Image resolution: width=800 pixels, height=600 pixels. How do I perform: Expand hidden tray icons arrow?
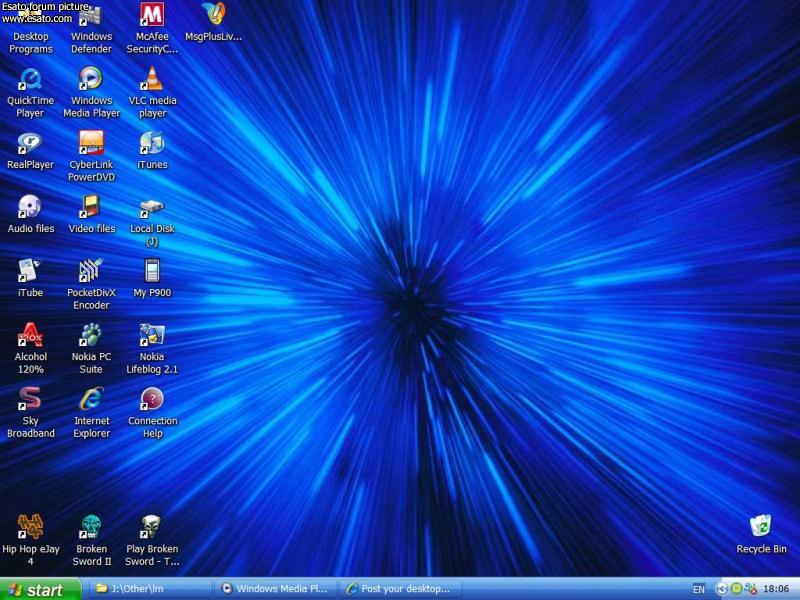(x=721, y=589)
